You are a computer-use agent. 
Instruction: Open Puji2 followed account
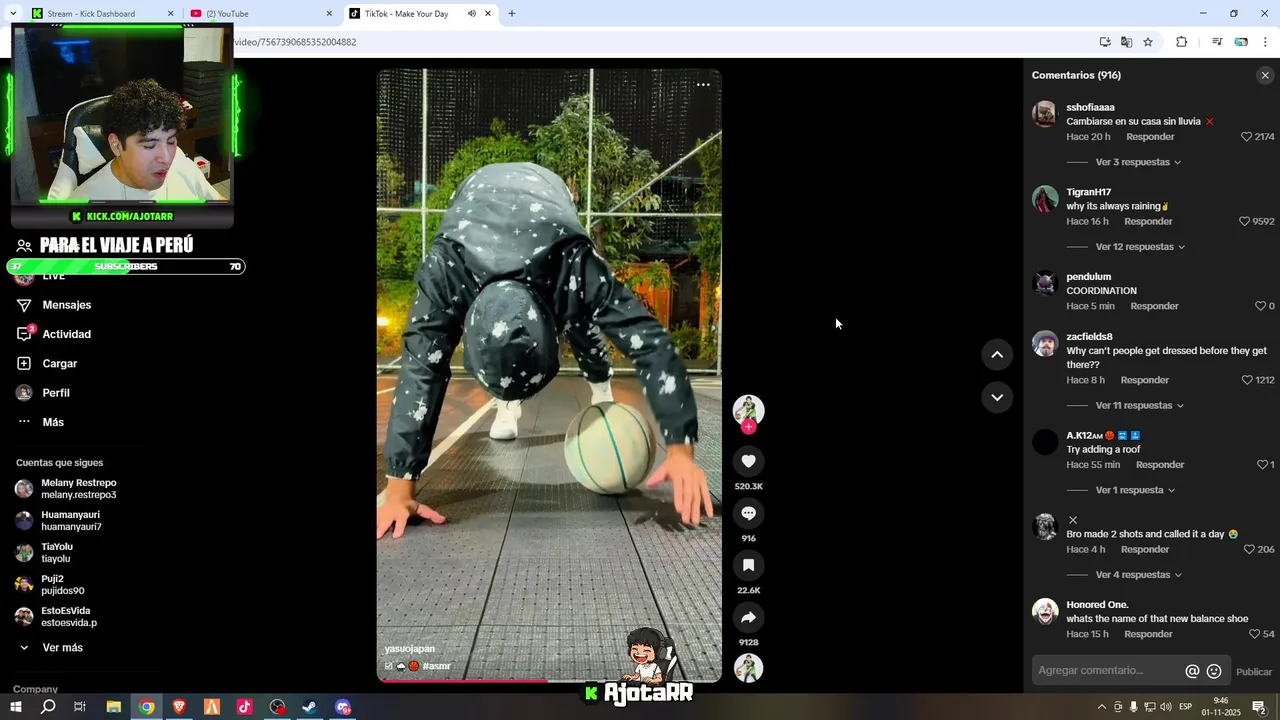[50, 585]
